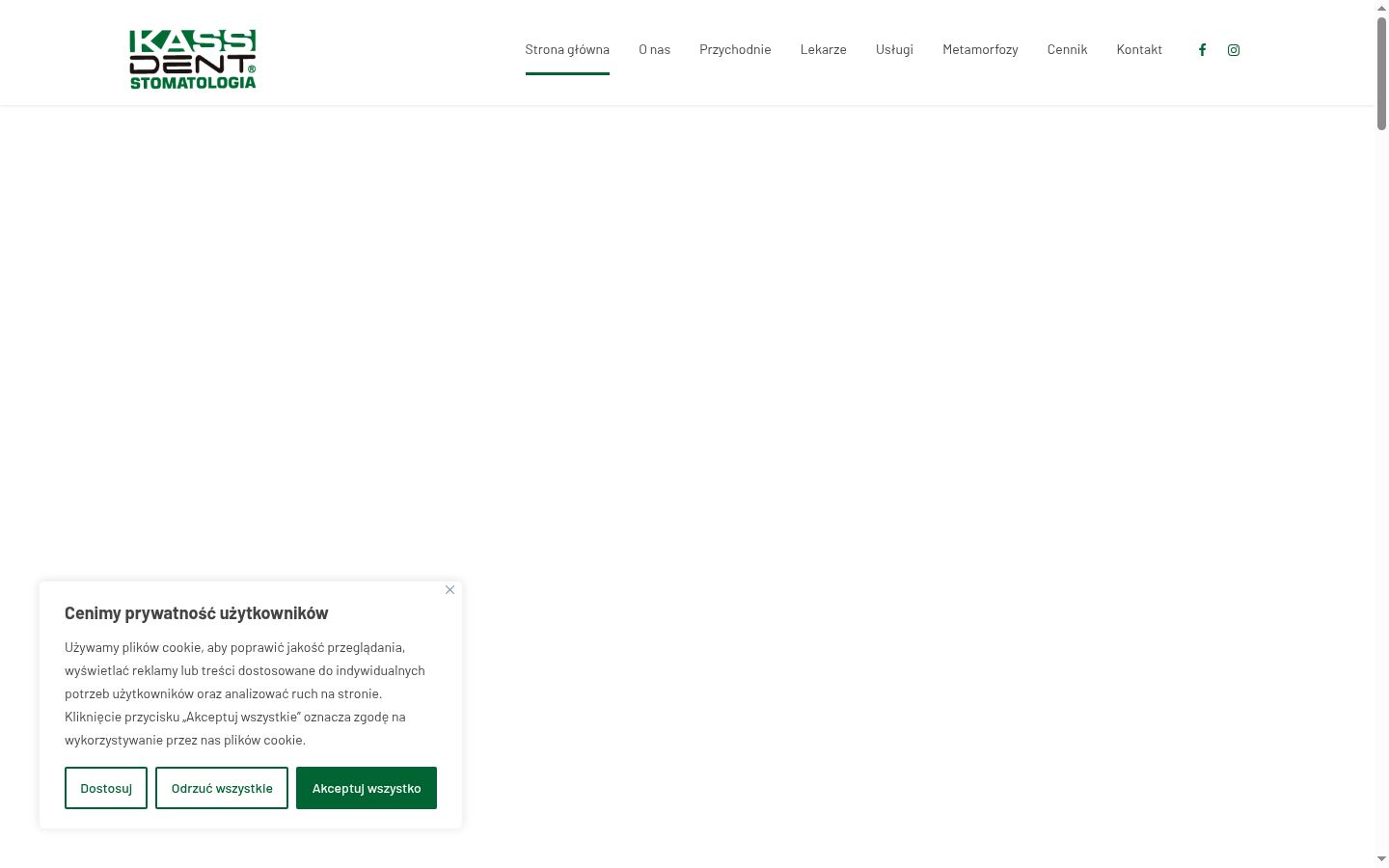Accept cookies with Akceptuj wszystko
Viewport: 1389px width, 868px height.
367,788
